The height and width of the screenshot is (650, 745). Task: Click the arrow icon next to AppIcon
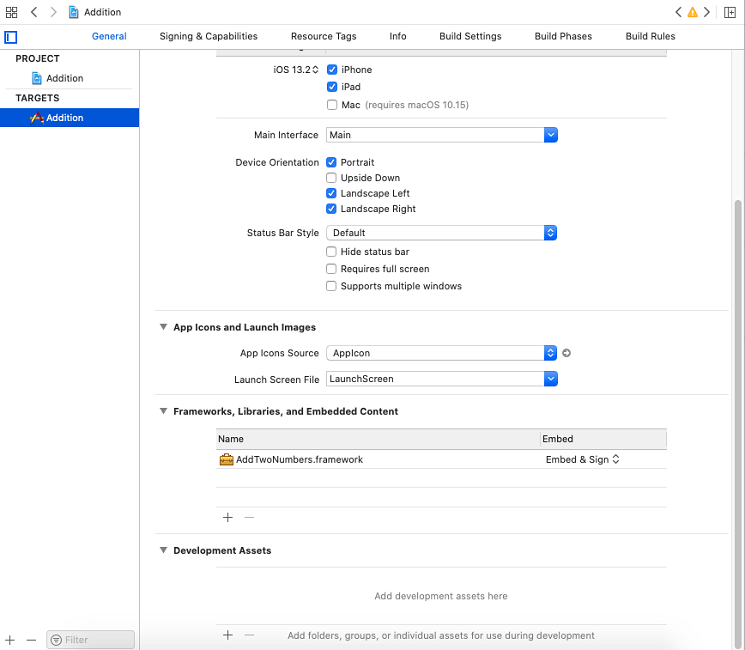(x=566, y=353)
